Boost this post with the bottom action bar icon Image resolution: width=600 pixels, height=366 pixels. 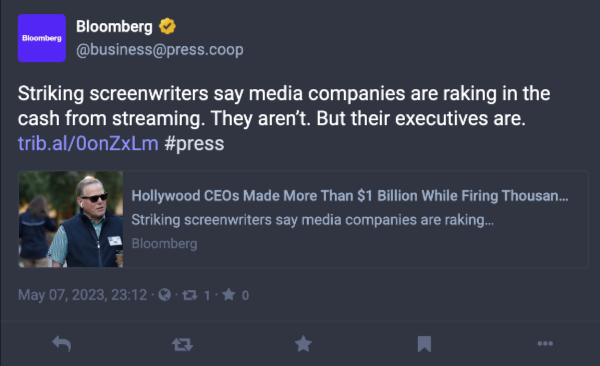(x=183, y=344)
